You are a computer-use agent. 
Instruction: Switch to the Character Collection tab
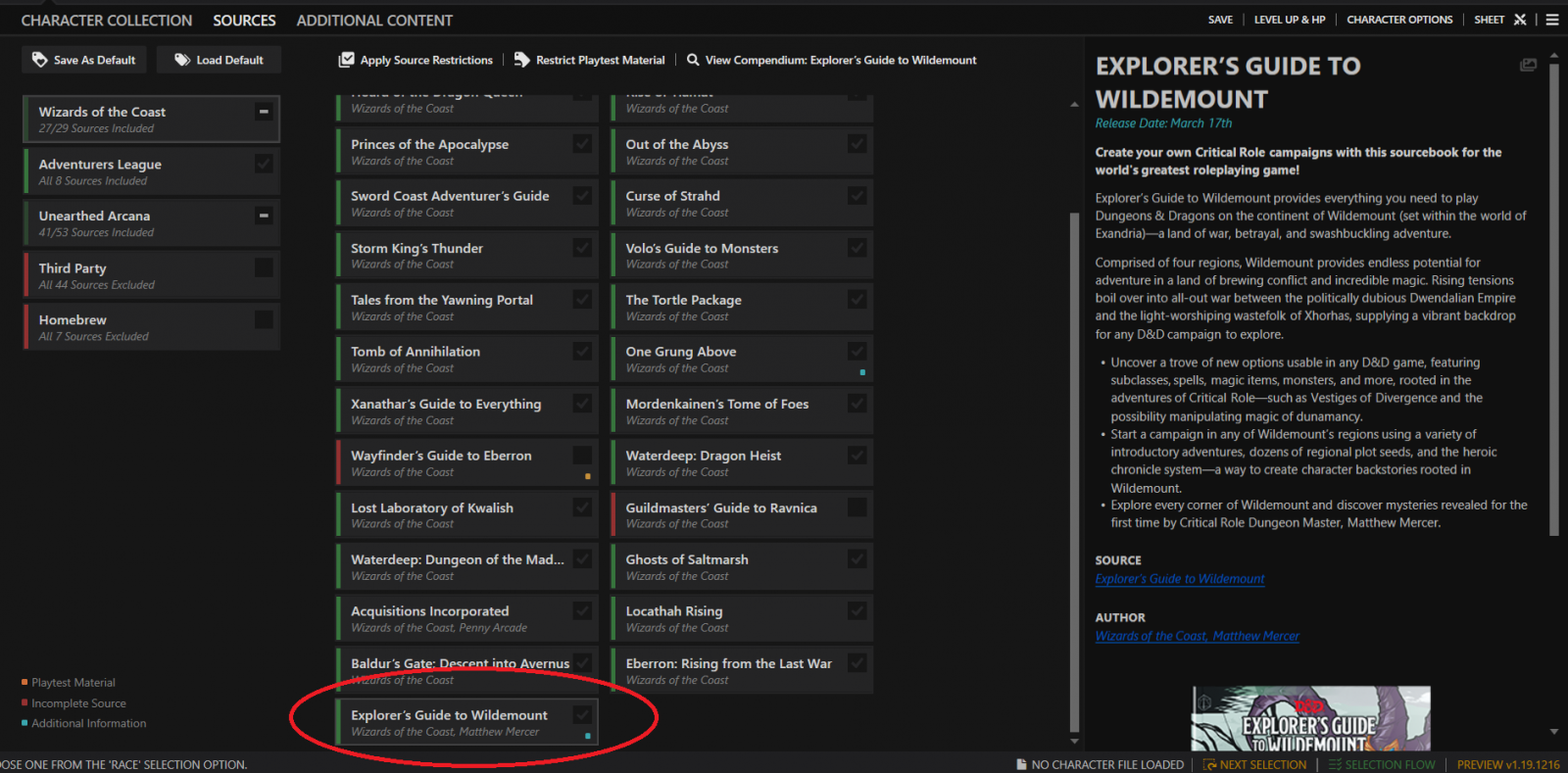point(107,21)
